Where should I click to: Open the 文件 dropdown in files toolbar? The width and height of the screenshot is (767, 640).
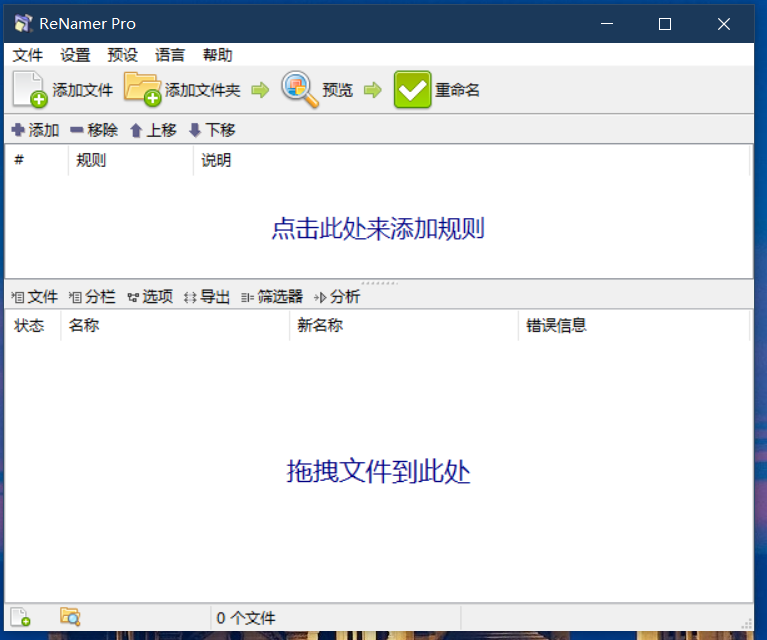tap(35, 297)
